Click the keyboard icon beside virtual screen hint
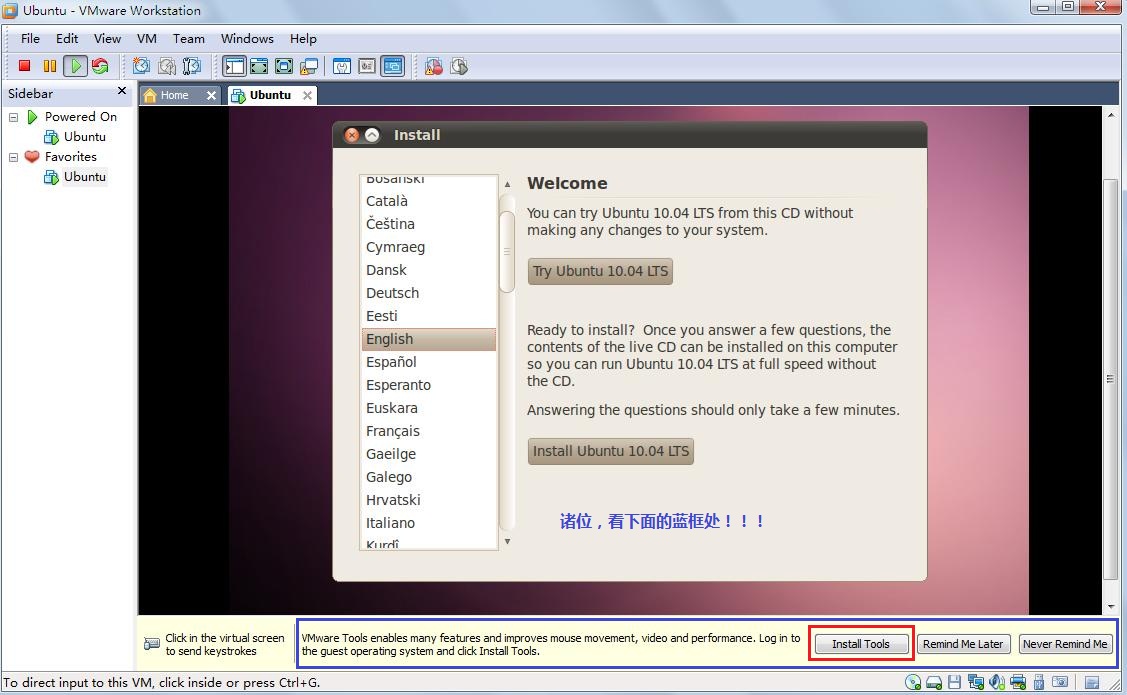 tap(152, 644)
